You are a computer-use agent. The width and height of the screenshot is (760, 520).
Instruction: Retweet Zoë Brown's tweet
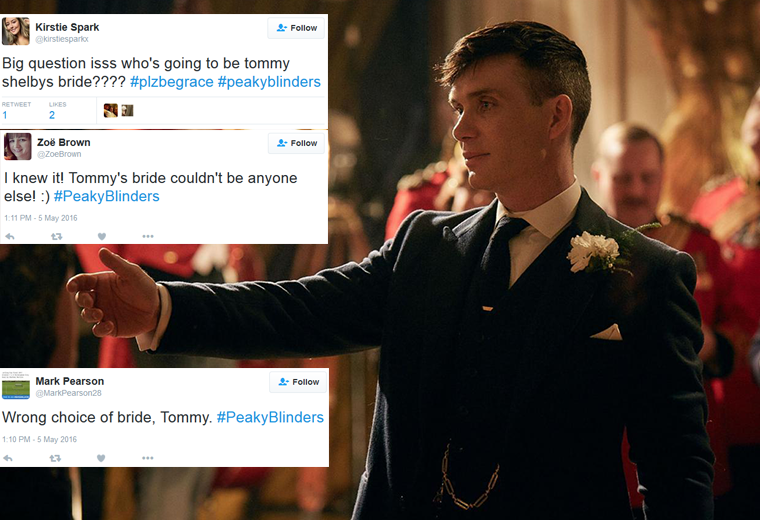pyautogui.click(x=57, y=236)
